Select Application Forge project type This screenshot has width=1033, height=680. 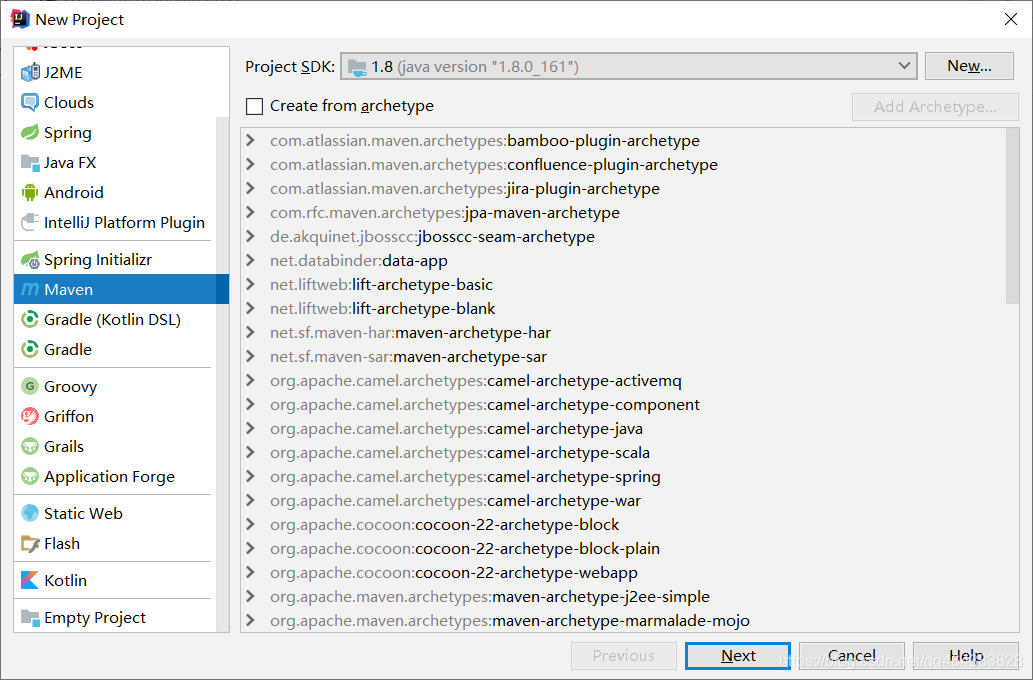tap(109, 477)
